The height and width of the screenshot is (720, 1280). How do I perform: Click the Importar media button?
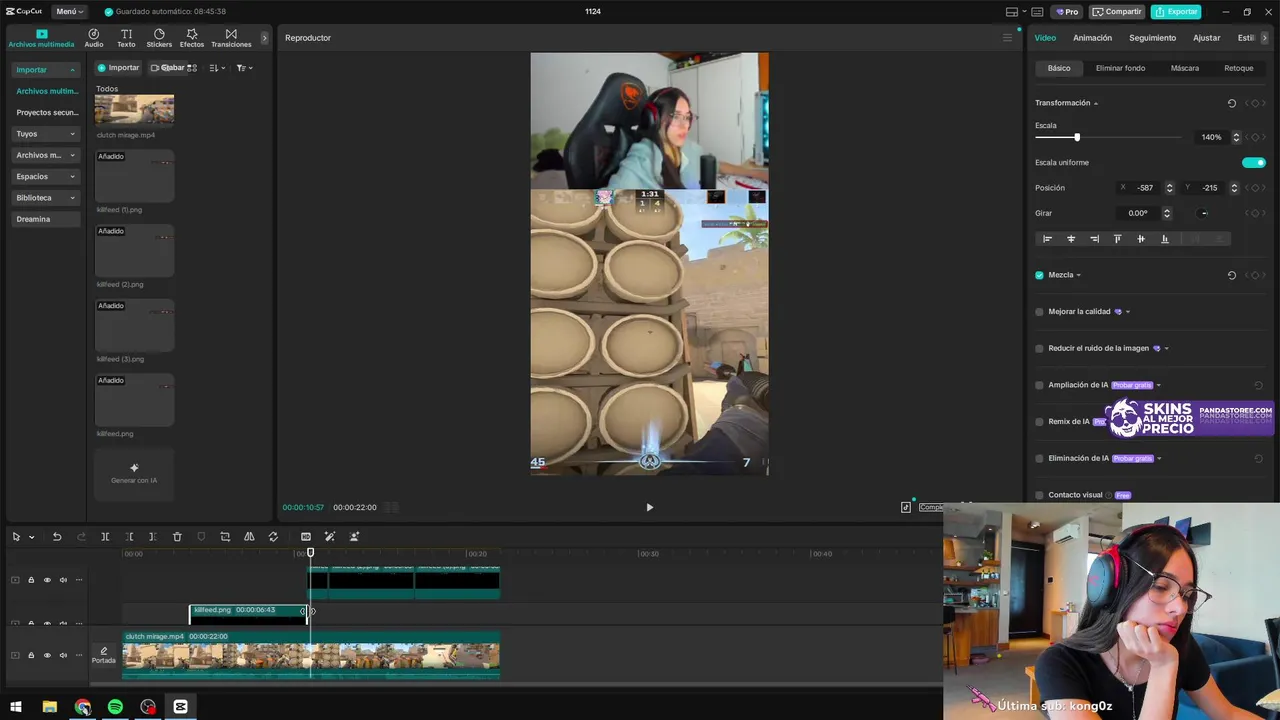[118, 68]
